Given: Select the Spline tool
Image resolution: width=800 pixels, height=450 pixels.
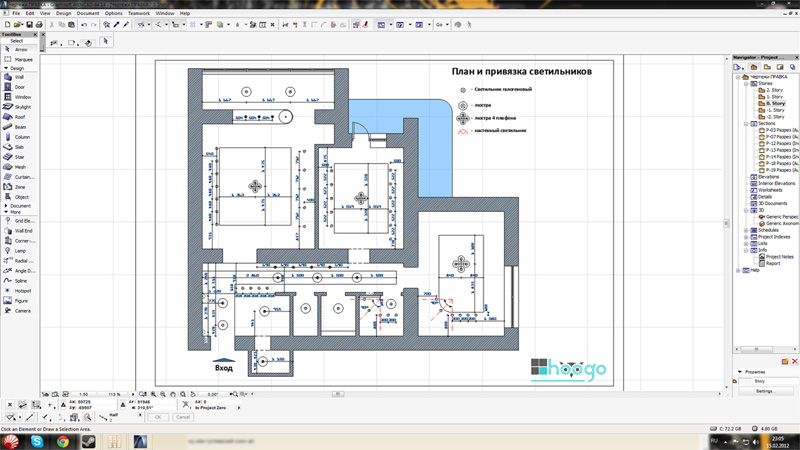Looking at the screenshot, I should pyautogui.click(x=19, y=281).
